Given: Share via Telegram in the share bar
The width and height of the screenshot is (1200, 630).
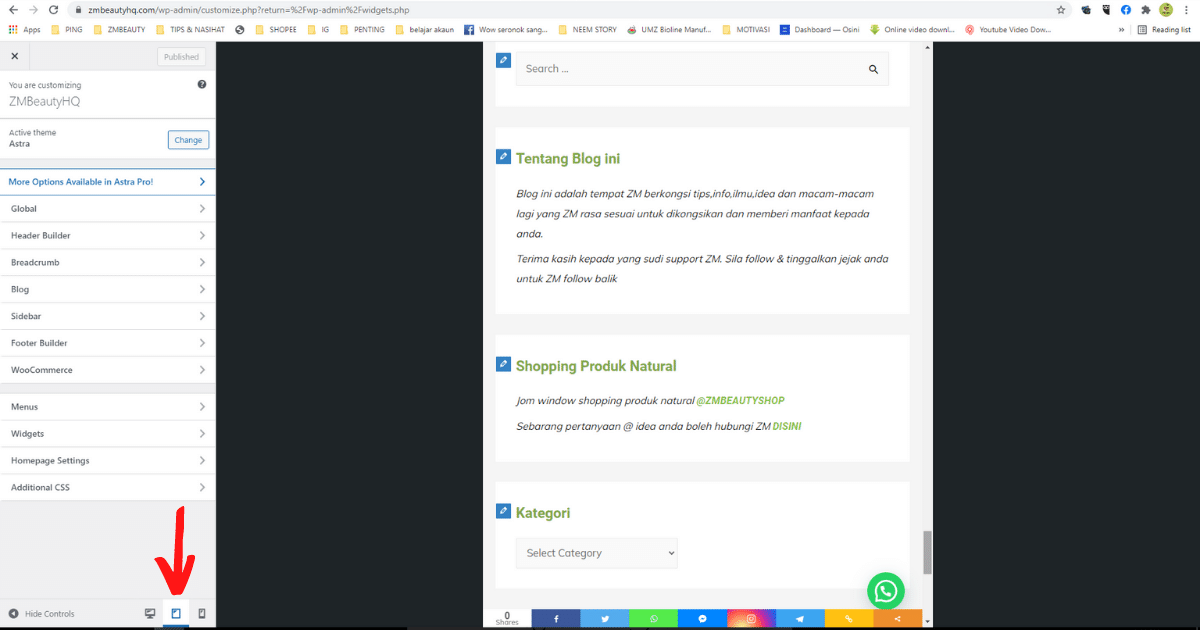Looking at the screenshot, I should click(x=800, y=619).
